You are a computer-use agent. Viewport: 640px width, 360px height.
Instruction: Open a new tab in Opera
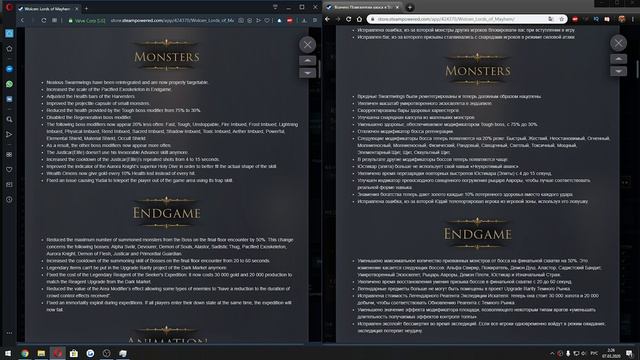click(x=87, y=8)
